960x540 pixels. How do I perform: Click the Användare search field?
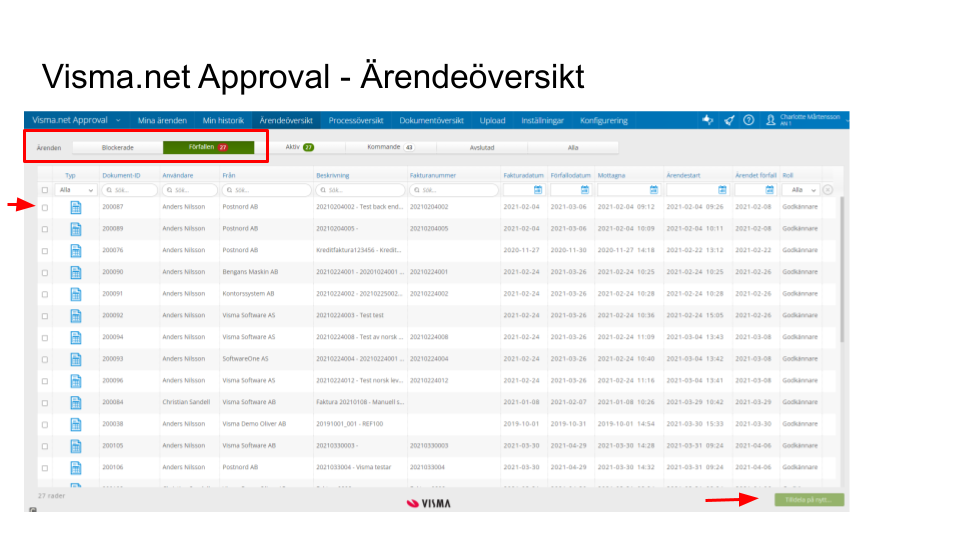click(x=189, y=190)
